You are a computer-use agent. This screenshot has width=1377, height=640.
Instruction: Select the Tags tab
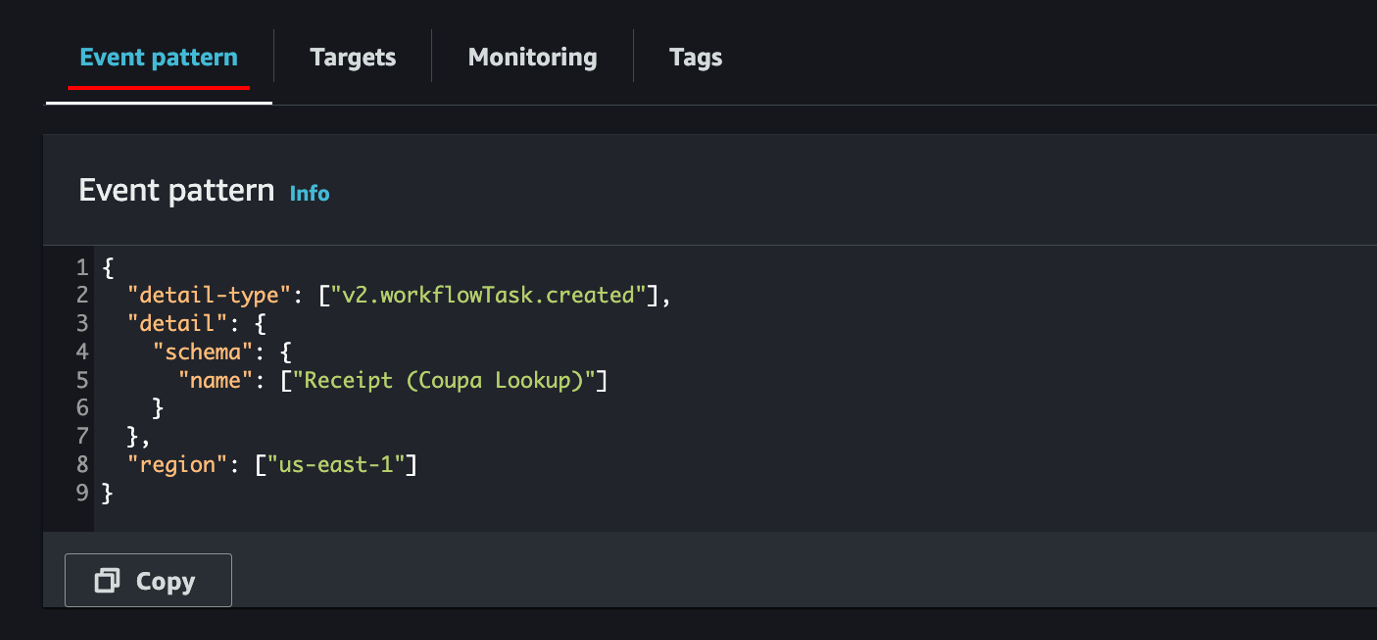[x=695, y=58]
